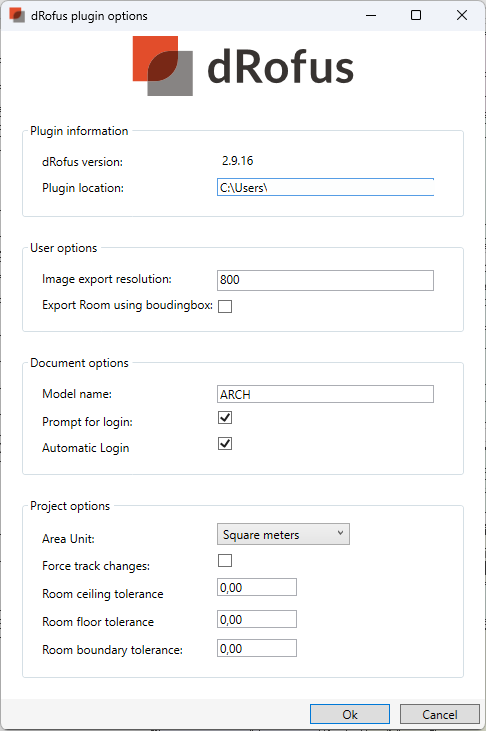Select the Room ceiling tolerance field

pos(257,587)
